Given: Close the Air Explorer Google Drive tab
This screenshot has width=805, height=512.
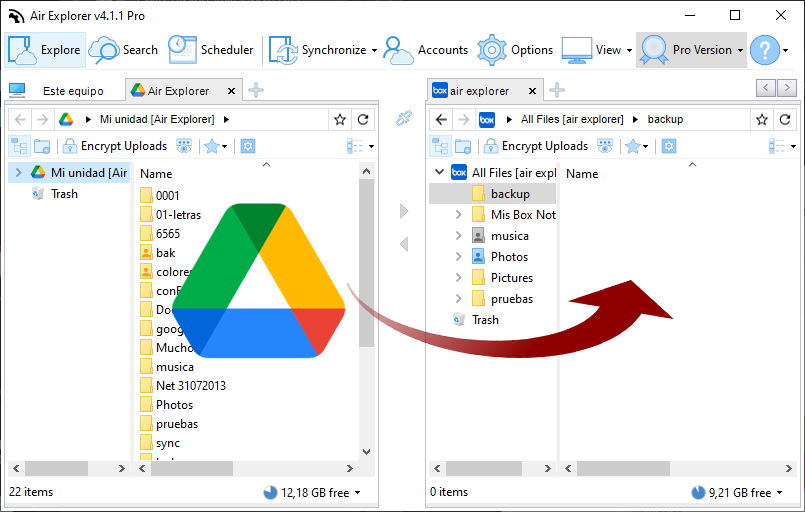Looking at the screenshot, I should tap(232, 91).
